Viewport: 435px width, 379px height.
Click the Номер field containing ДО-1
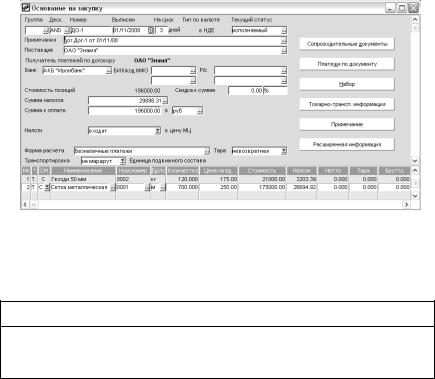[91, 31]
